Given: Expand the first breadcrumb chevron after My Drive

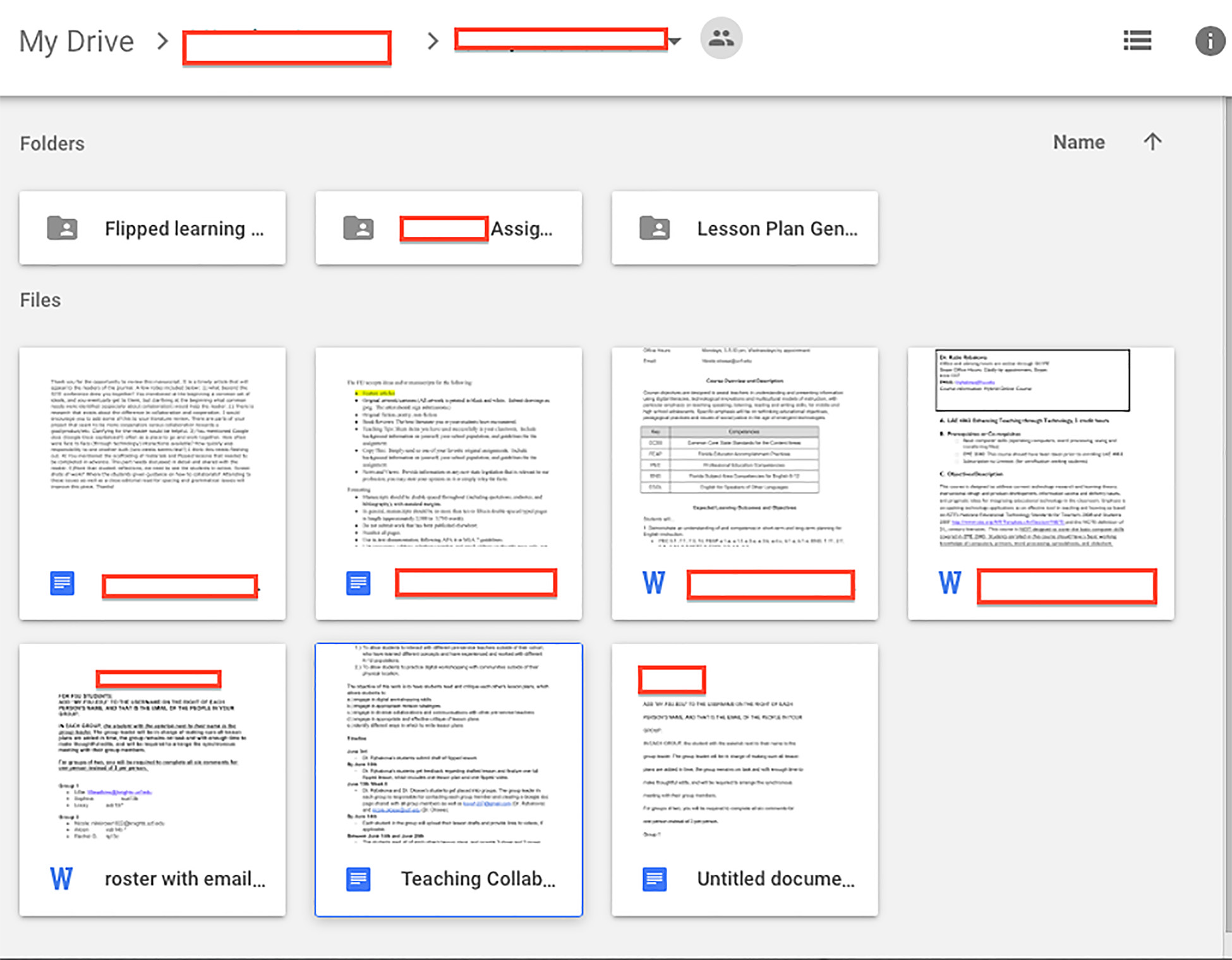Looking at the screenshot, I should pyautogui.click(x=163, y=41).
